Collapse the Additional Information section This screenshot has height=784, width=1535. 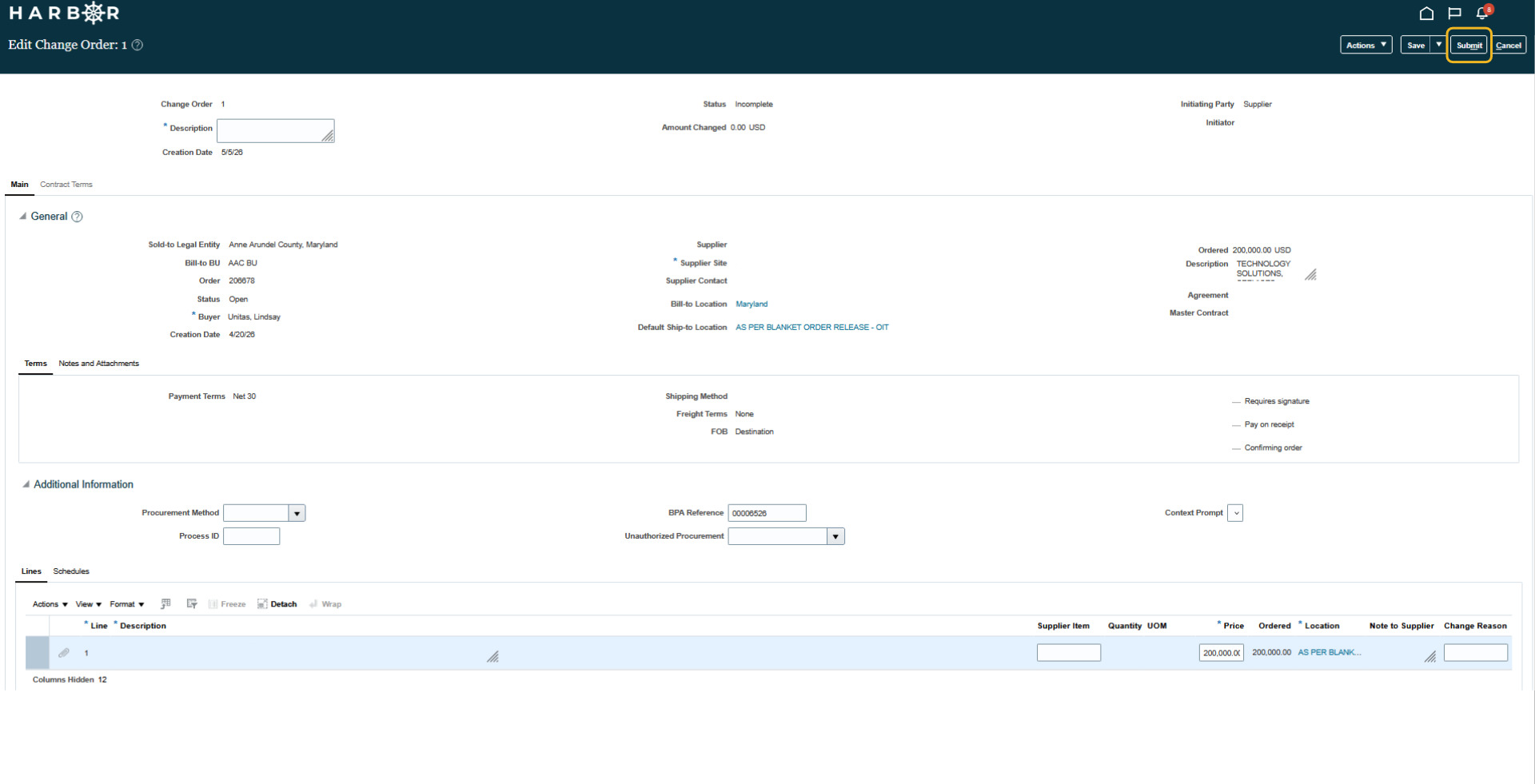click(x=26, y=484)
